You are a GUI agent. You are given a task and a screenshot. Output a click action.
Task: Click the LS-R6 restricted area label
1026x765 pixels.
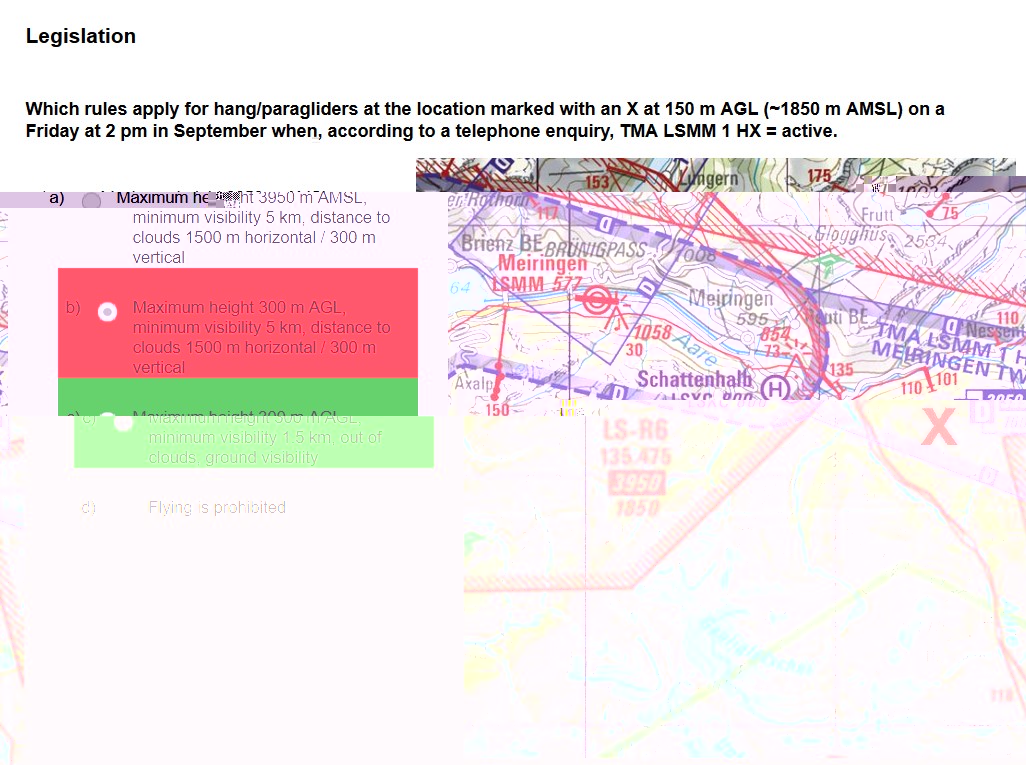tap(636, 432)
